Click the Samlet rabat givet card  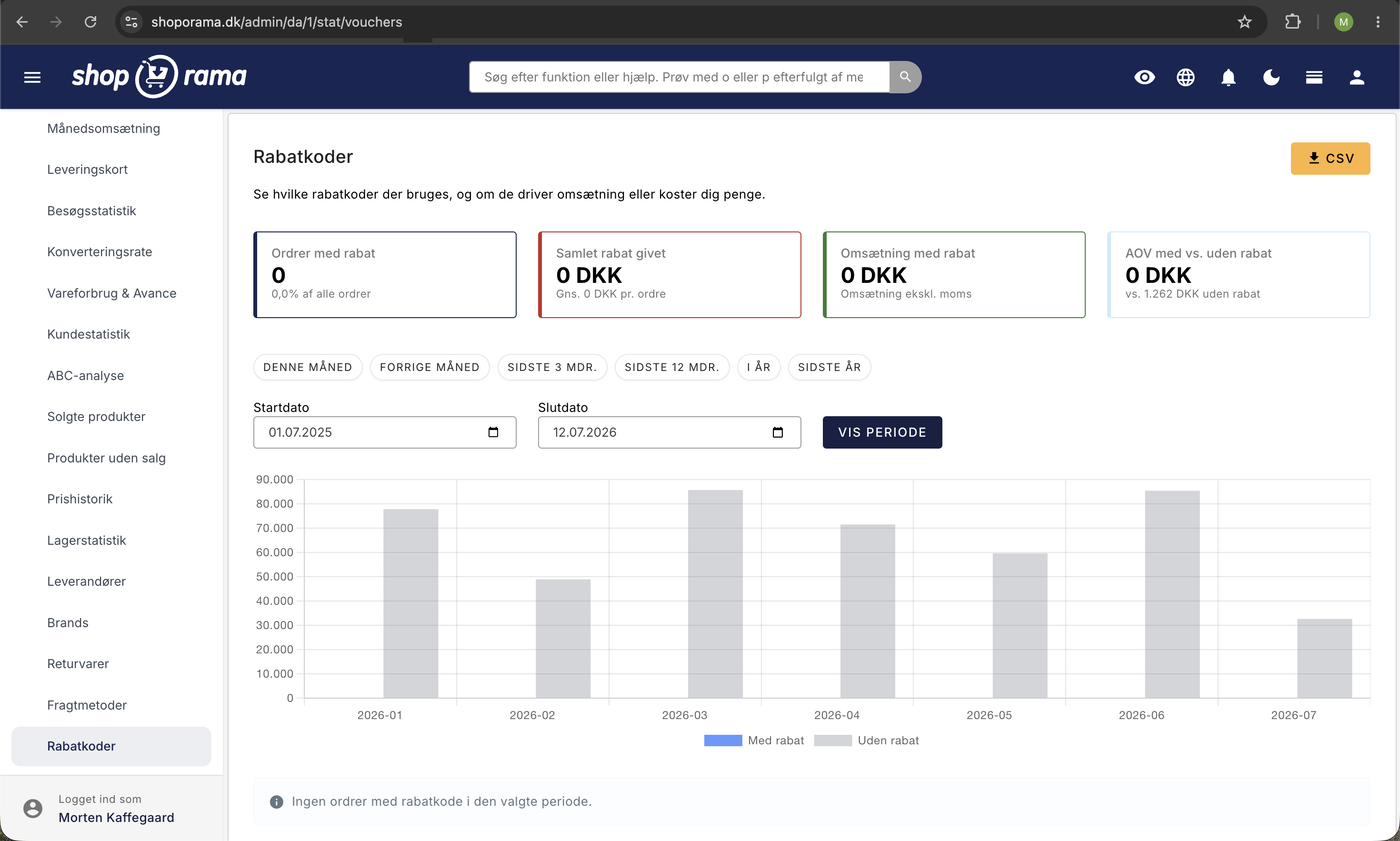tap(669, 275)
